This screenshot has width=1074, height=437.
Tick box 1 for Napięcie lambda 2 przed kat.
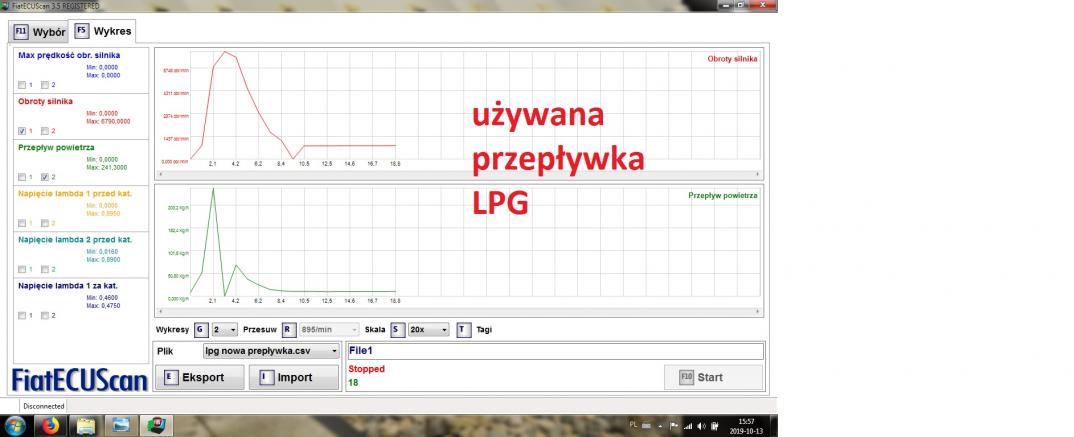point(22,269)
